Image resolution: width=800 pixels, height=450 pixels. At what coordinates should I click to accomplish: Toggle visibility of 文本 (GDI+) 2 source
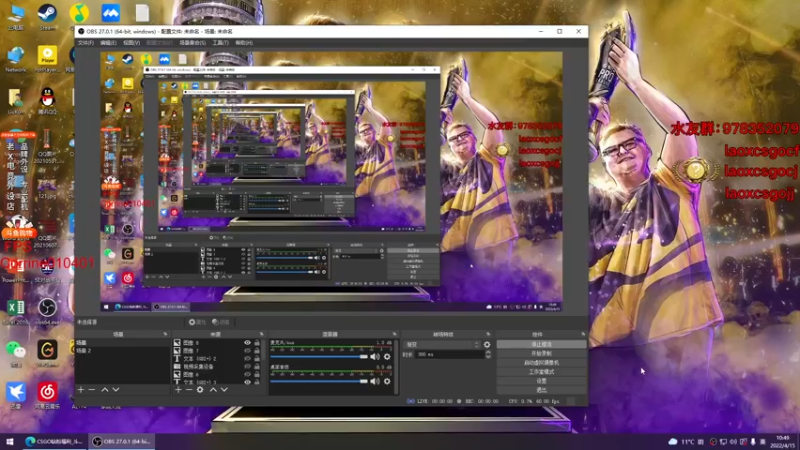(x=247, y=359)
